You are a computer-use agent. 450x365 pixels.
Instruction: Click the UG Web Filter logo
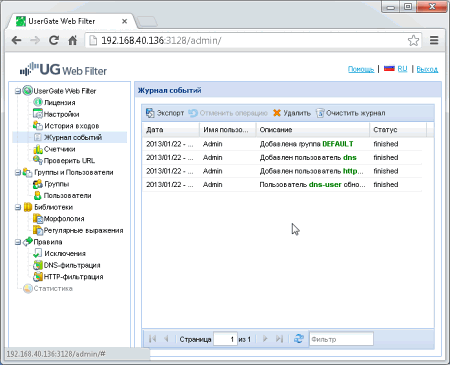[63, 69]
